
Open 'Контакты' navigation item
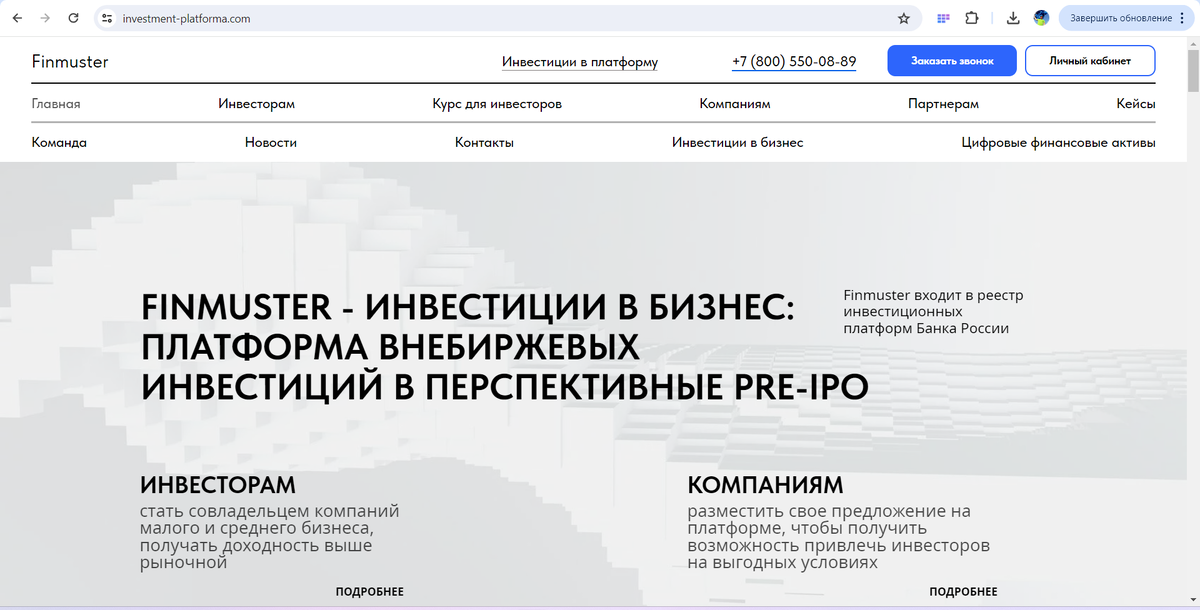(x=484, y=143)
